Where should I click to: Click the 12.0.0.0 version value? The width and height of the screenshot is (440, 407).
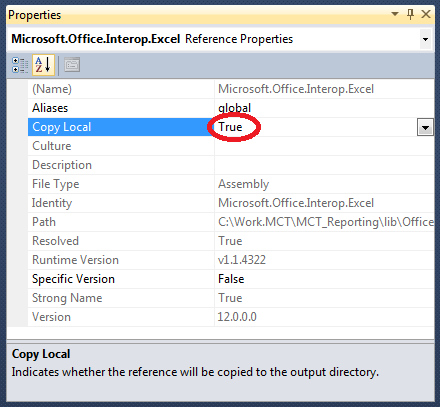coord(237,317)
